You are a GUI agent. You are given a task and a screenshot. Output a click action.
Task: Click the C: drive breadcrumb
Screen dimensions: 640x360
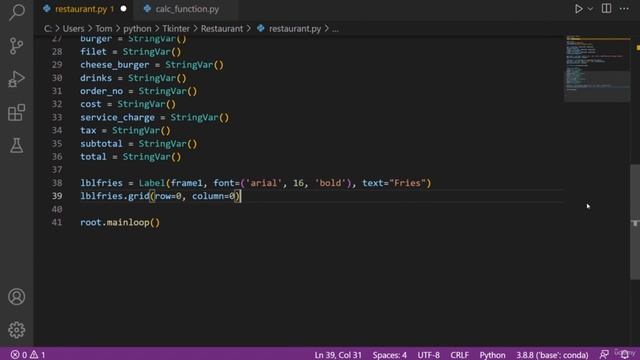(48, 29)
